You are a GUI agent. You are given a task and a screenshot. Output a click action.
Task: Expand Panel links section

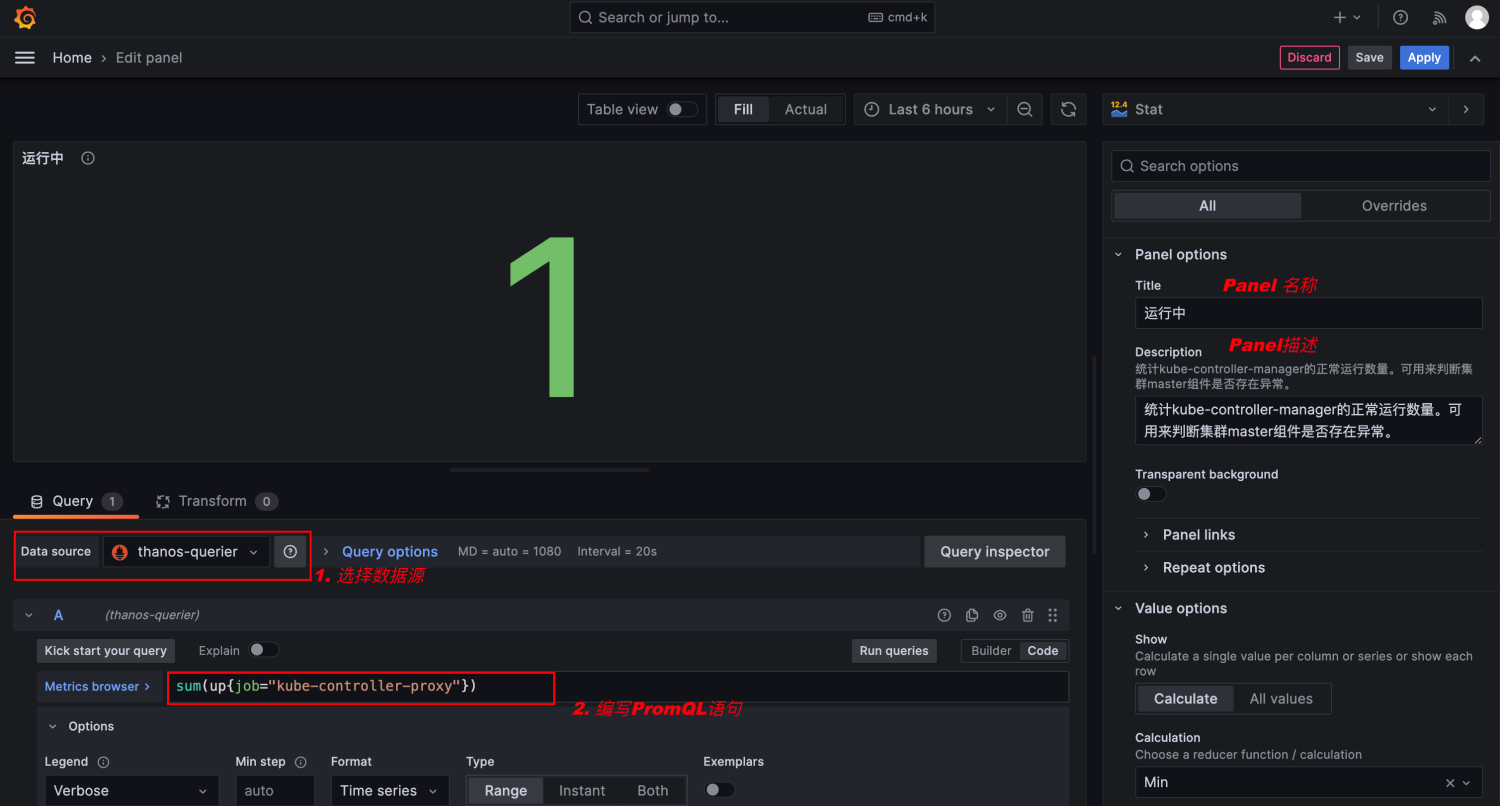1199,535
